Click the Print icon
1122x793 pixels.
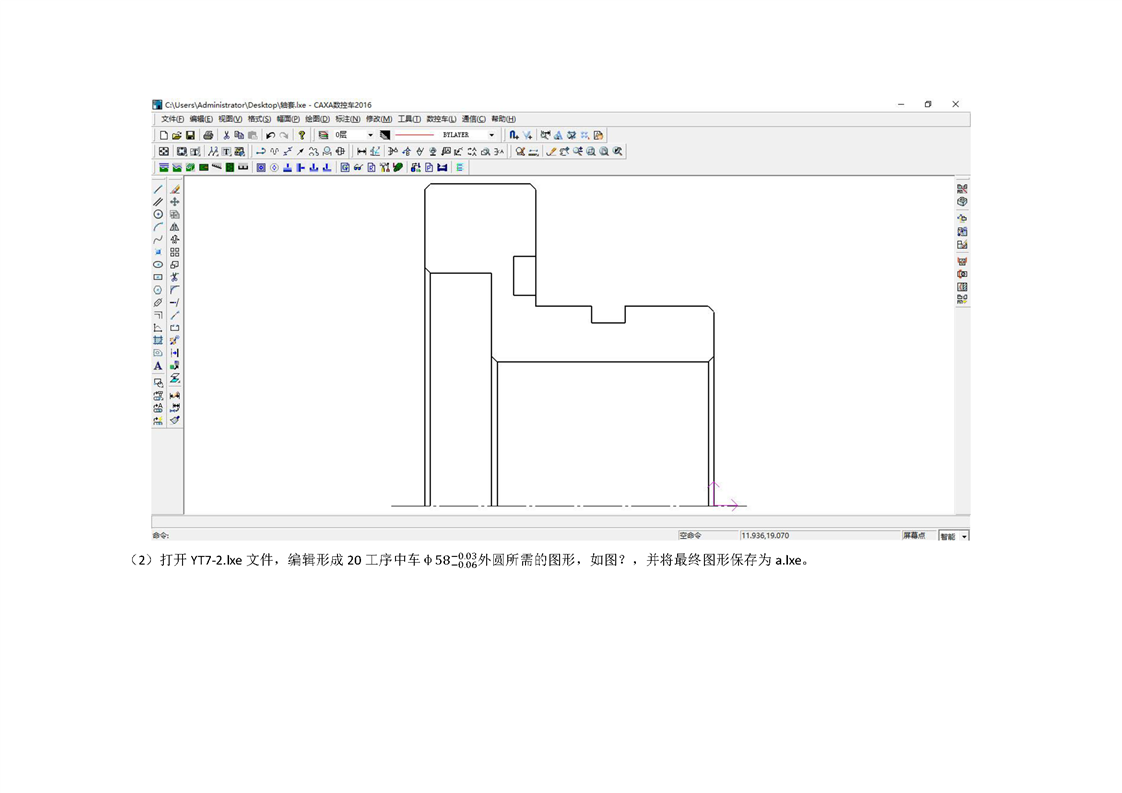[x=208, y=135]
